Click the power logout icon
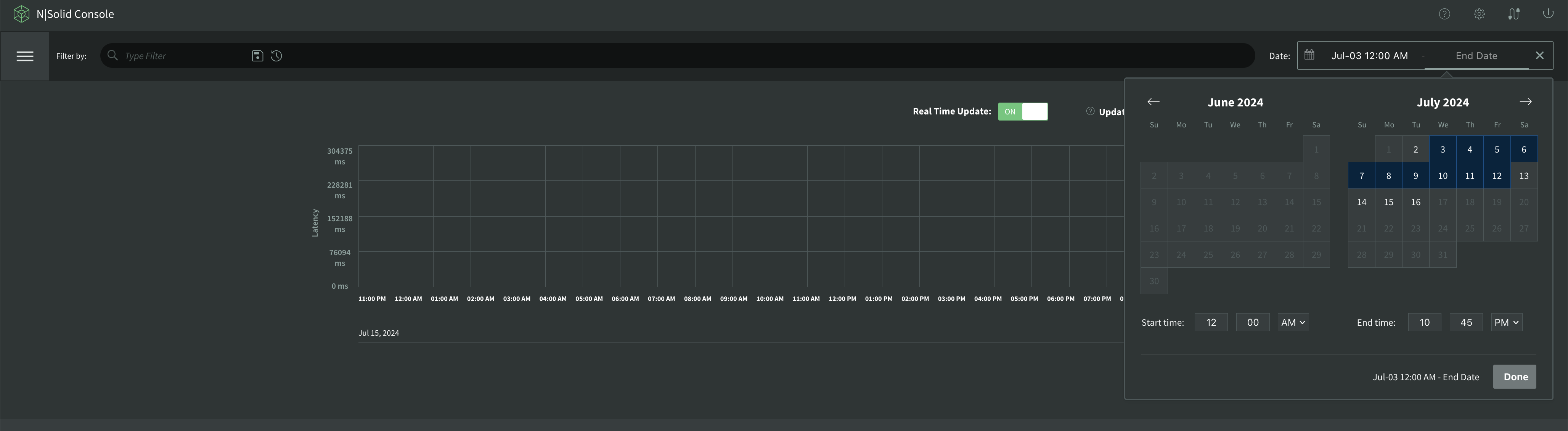 coord(1548,13)
